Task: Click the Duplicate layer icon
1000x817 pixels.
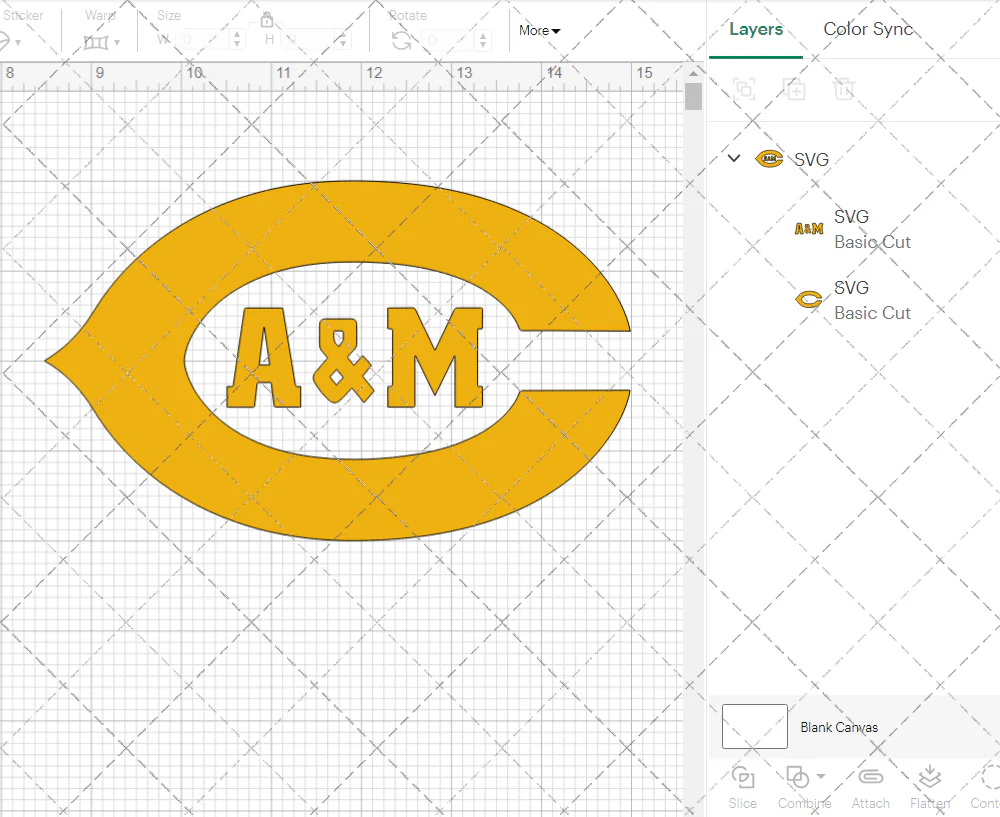Action: click(x=794, y=89)
